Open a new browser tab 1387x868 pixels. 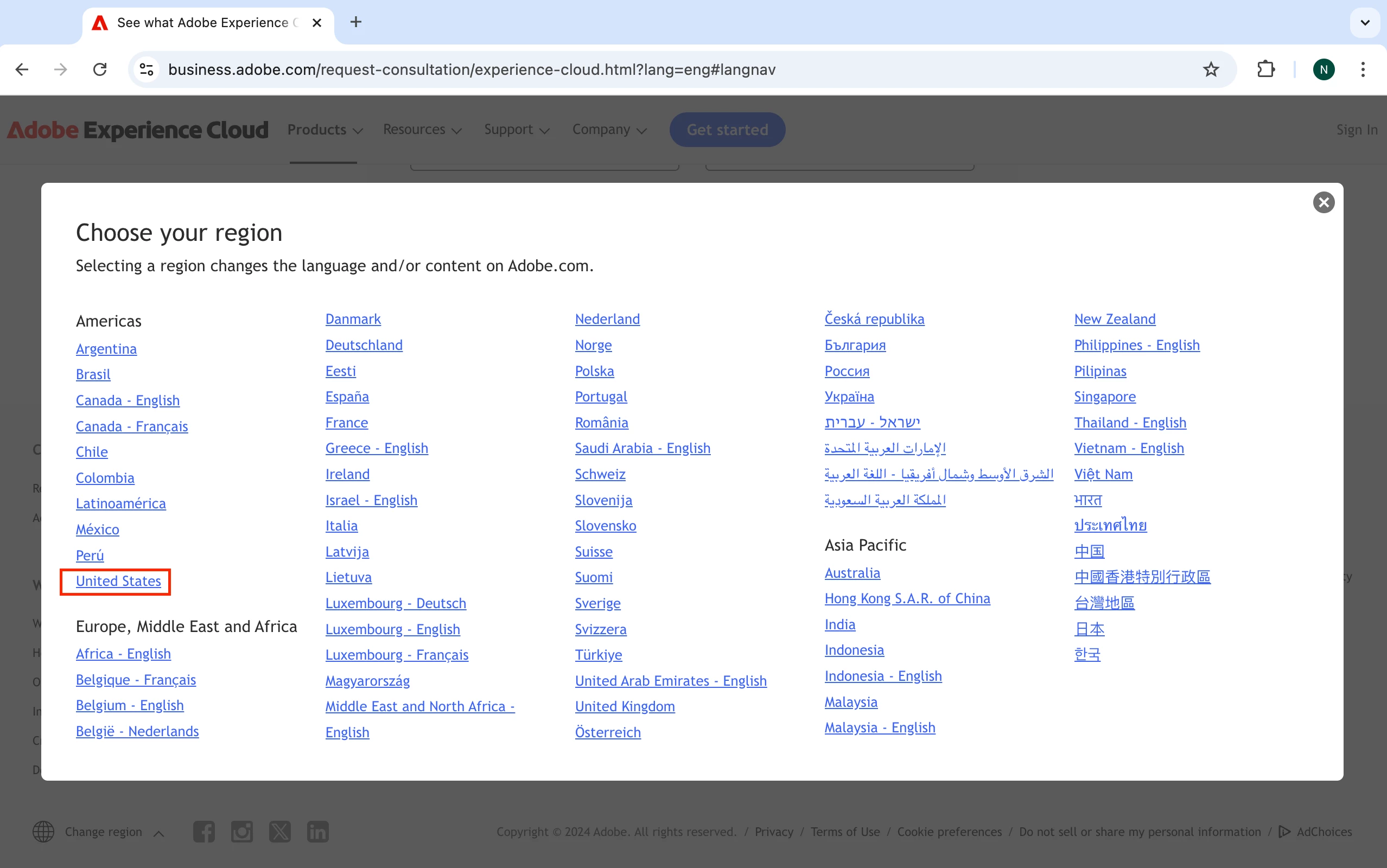(356, 22)
